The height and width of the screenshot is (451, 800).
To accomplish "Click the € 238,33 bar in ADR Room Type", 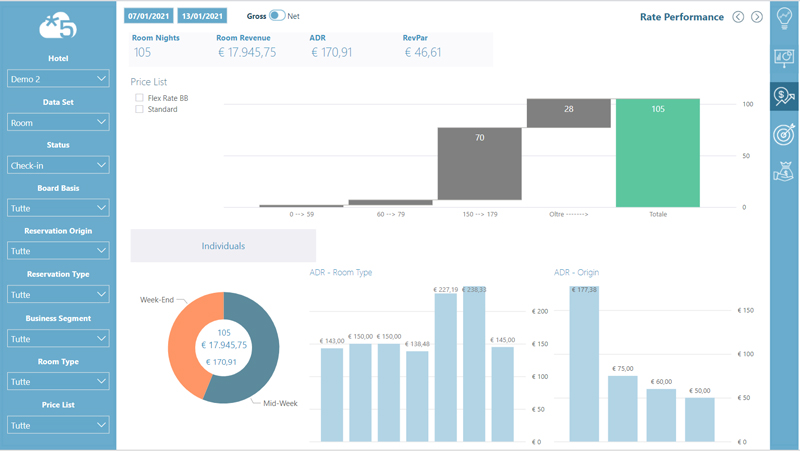I will coord(474,365).
